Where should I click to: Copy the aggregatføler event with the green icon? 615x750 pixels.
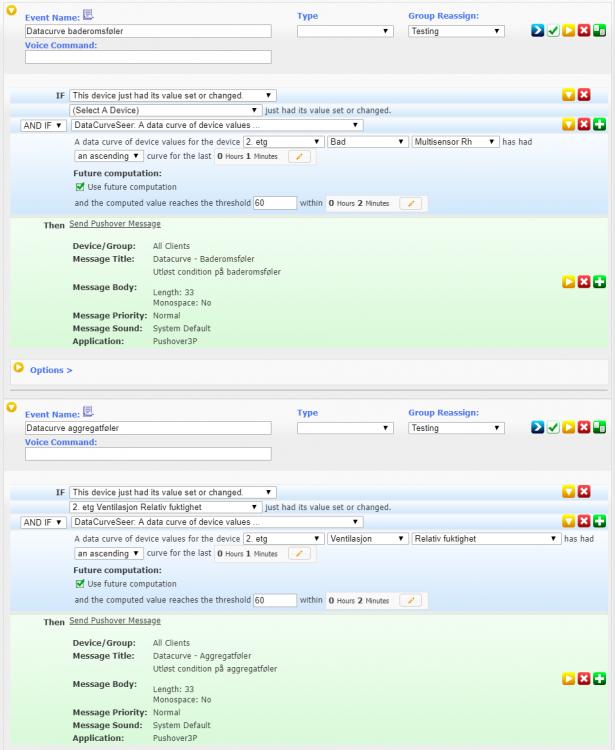tap(599, 427)
